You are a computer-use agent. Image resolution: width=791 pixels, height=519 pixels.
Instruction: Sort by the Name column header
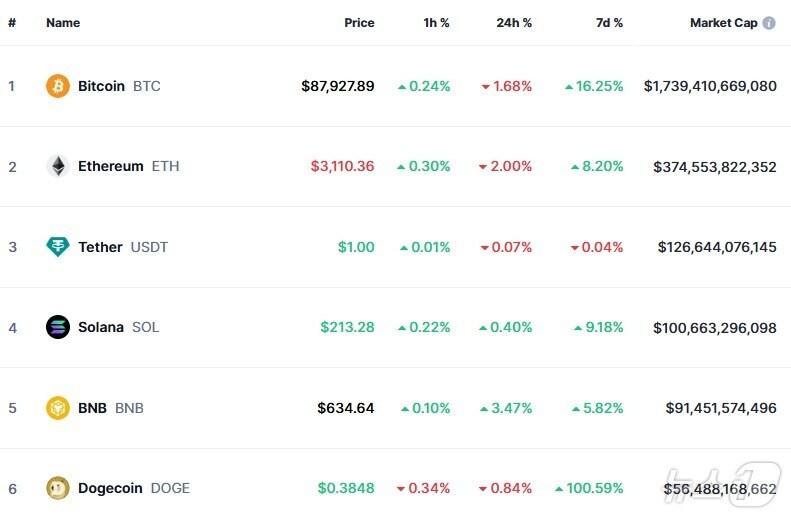(63, 23)
